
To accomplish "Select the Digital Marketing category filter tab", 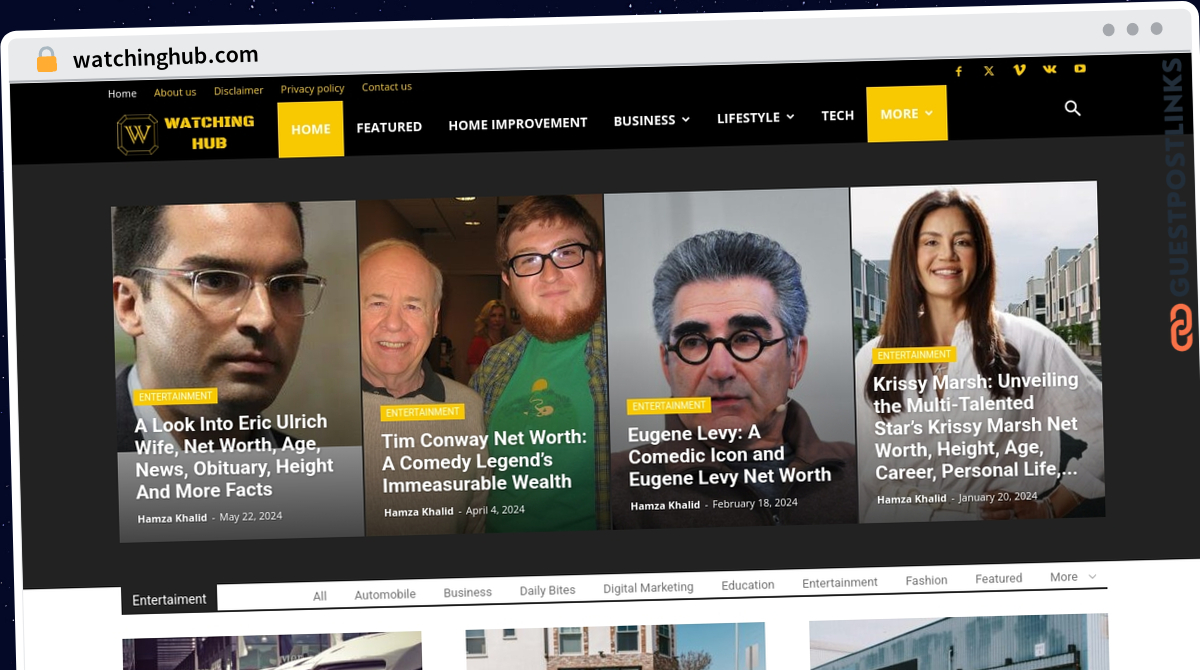I will [648, 588].
